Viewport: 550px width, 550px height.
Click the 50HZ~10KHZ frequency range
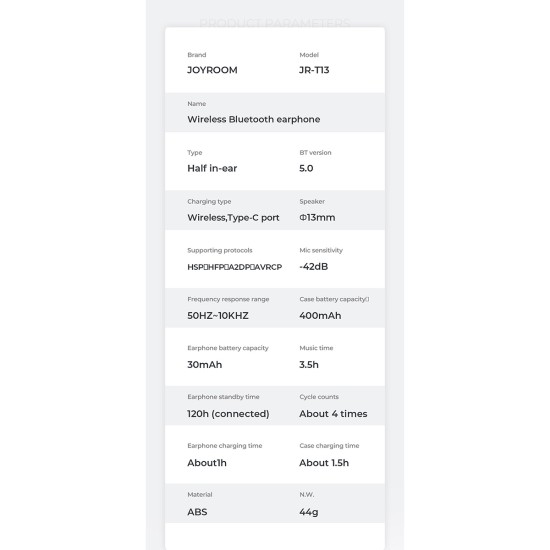[218, 316]
